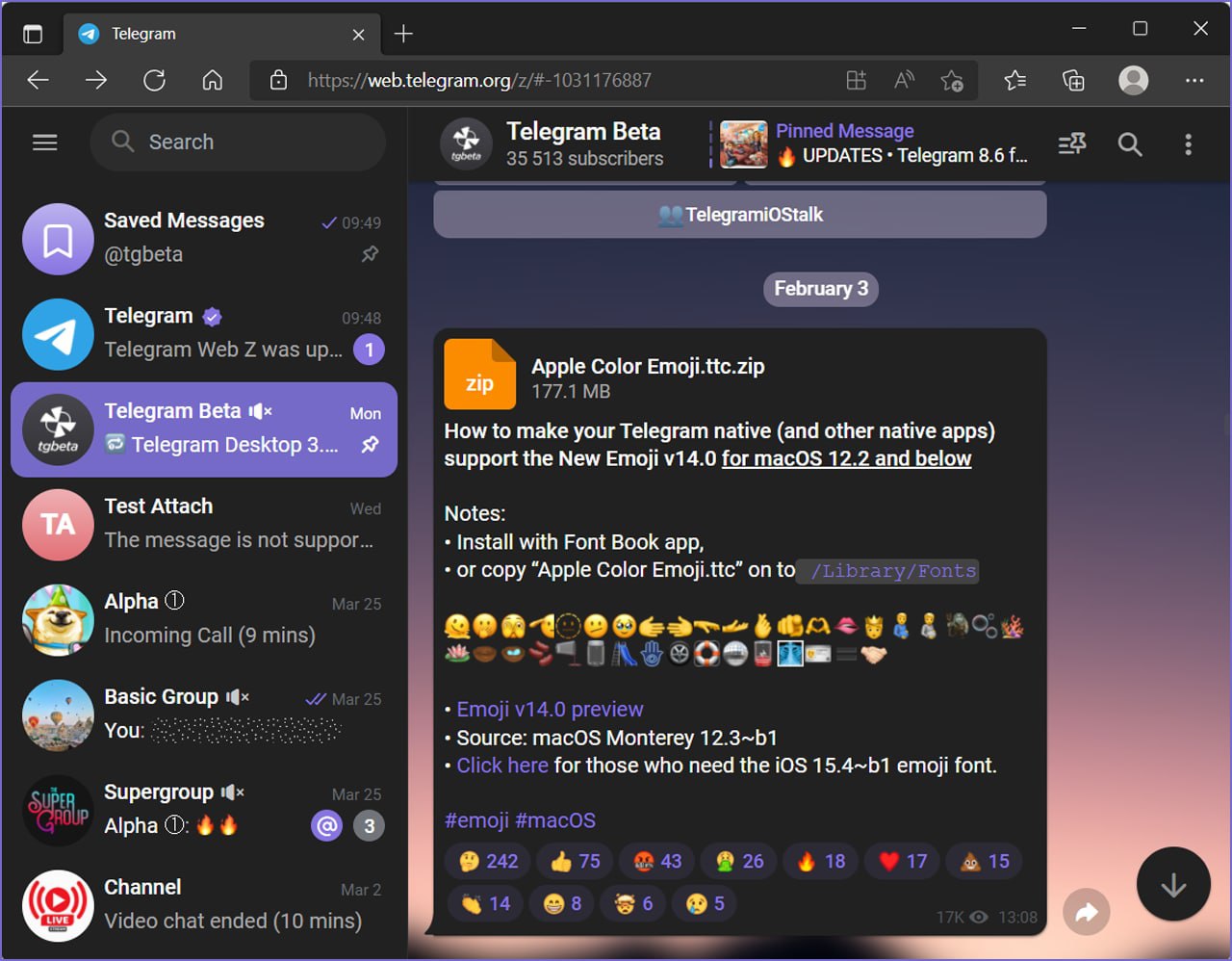The height and width of the screenshot is (961, 1232).
Task: Click the #macOS hashtag
Action: click(555, 820)
